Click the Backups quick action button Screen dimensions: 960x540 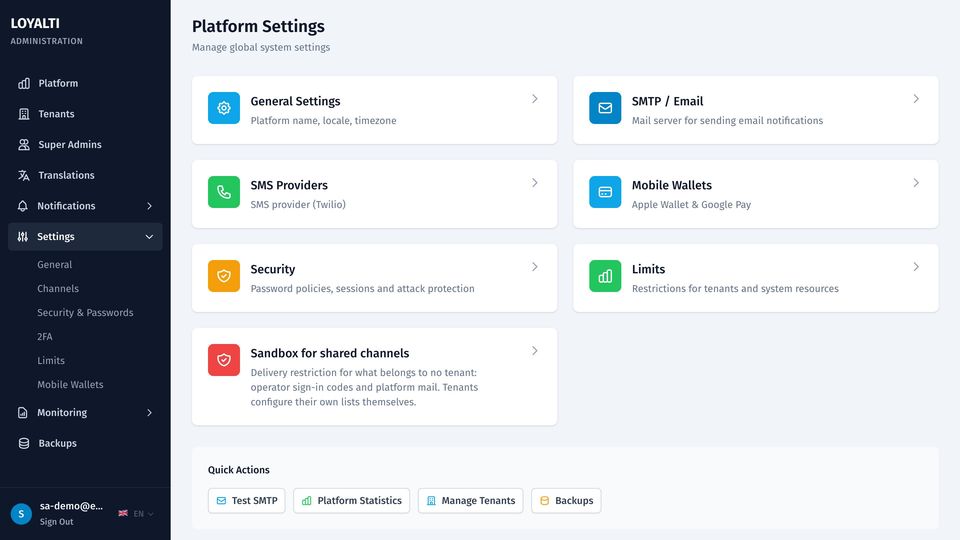pyautogui.click(x=566, y=501)
